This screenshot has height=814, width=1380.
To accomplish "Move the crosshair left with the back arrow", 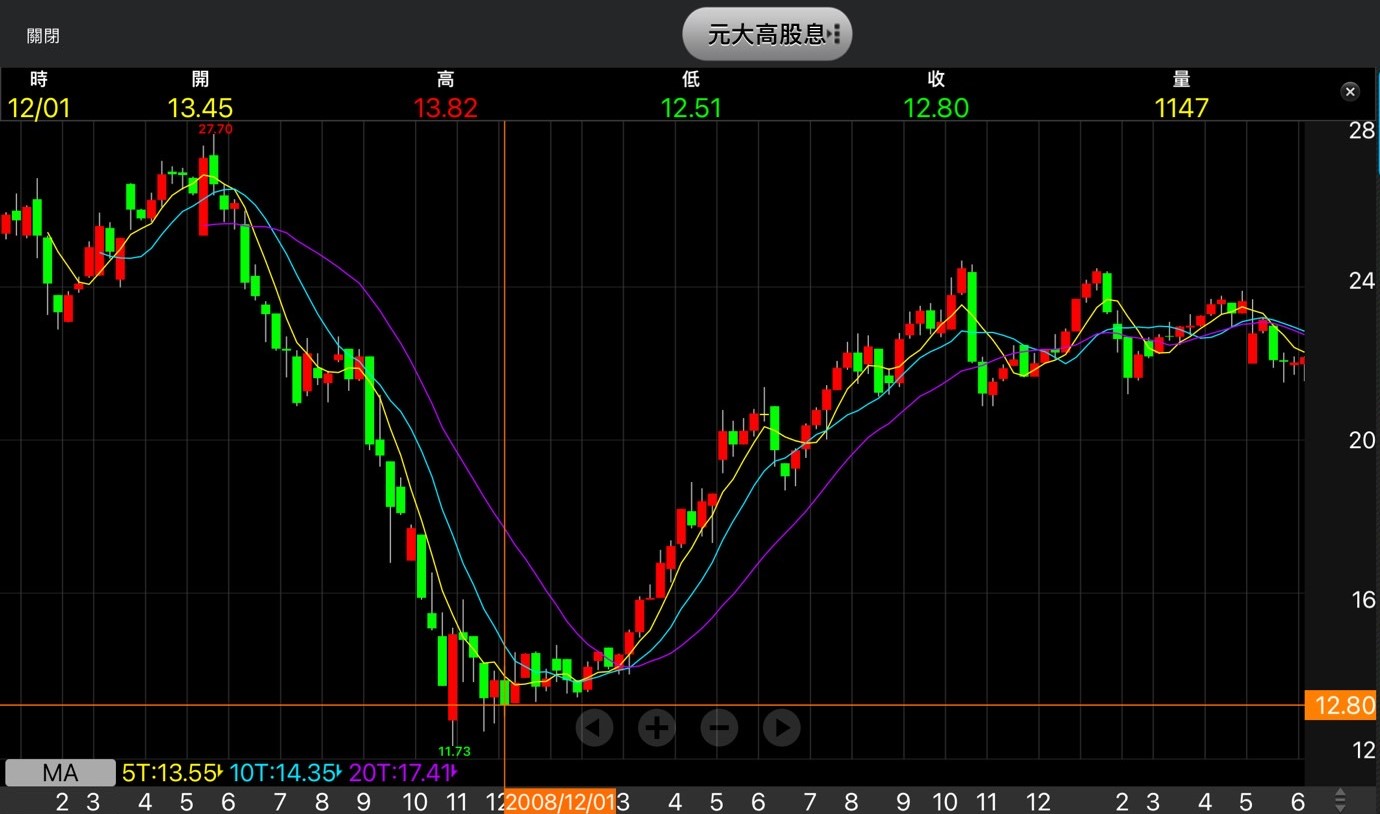I will coord(594,728).
